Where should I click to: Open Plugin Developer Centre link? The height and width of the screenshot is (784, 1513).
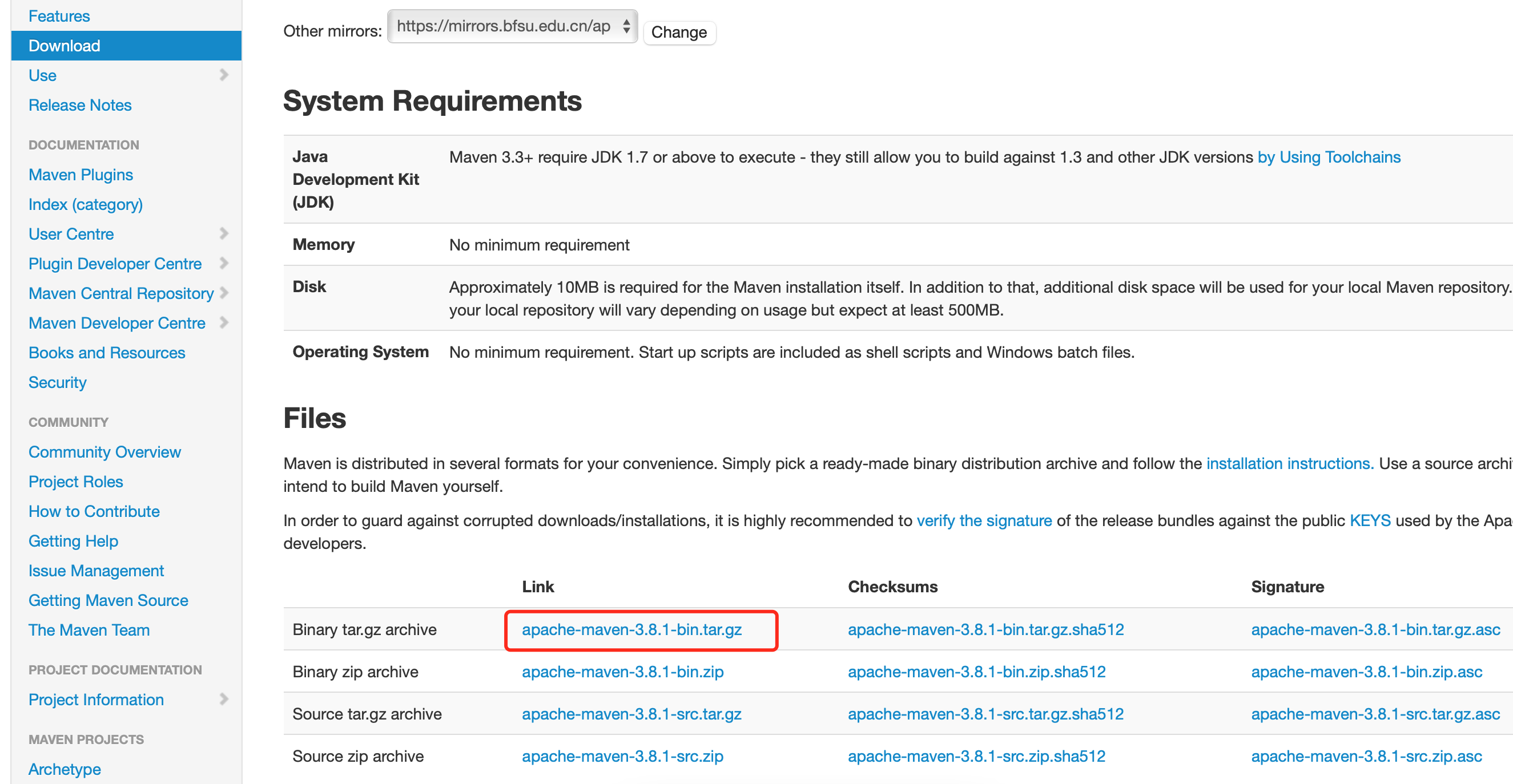[x=115, y=264]
